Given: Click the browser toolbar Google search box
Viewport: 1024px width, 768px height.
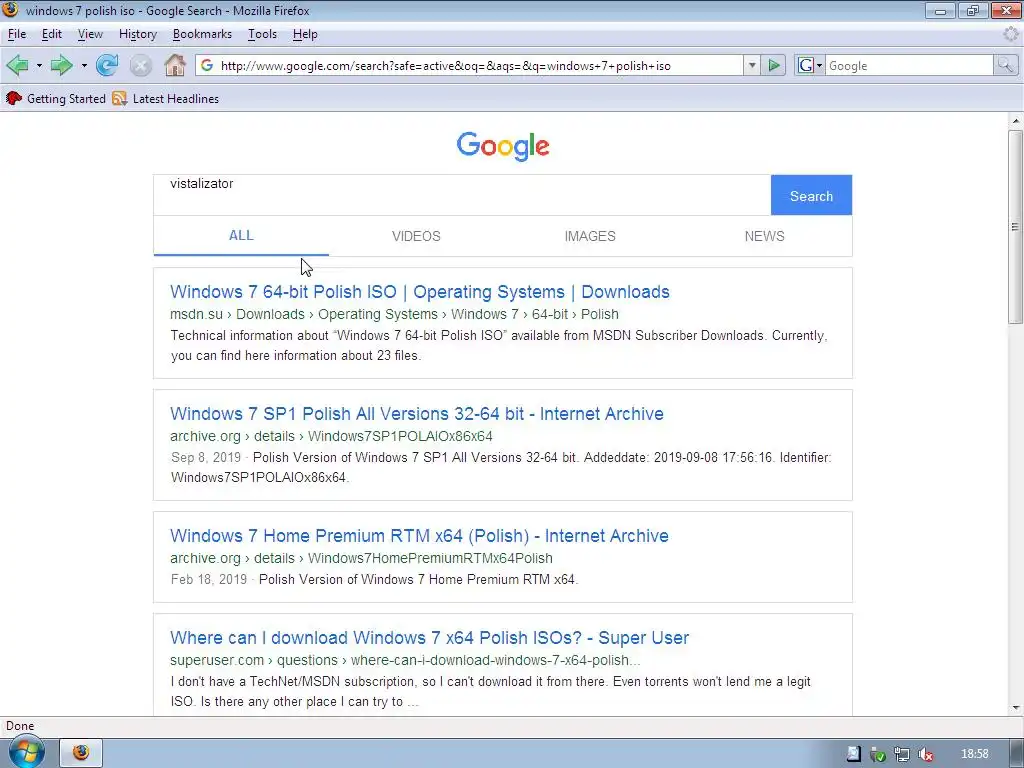Looking at the screenshot, I should coord(910,65).
